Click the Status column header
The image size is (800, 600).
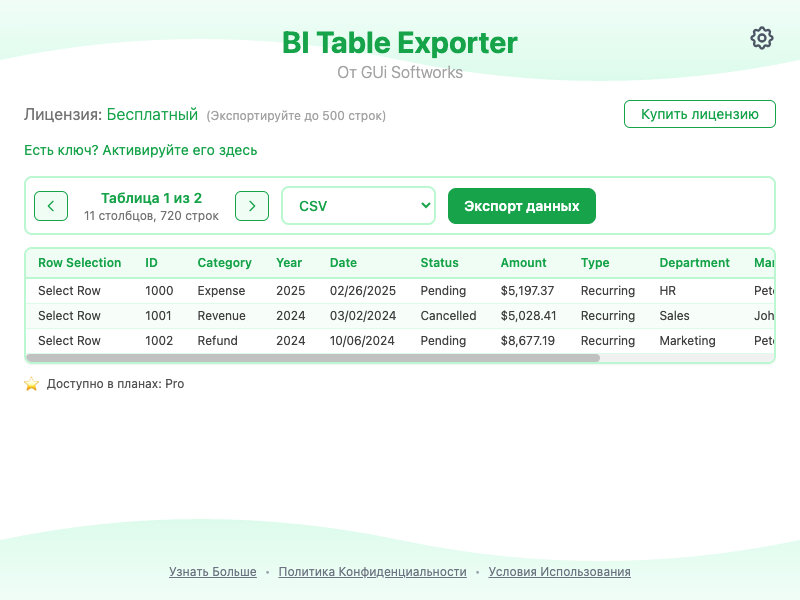click(x=439, y=263)
